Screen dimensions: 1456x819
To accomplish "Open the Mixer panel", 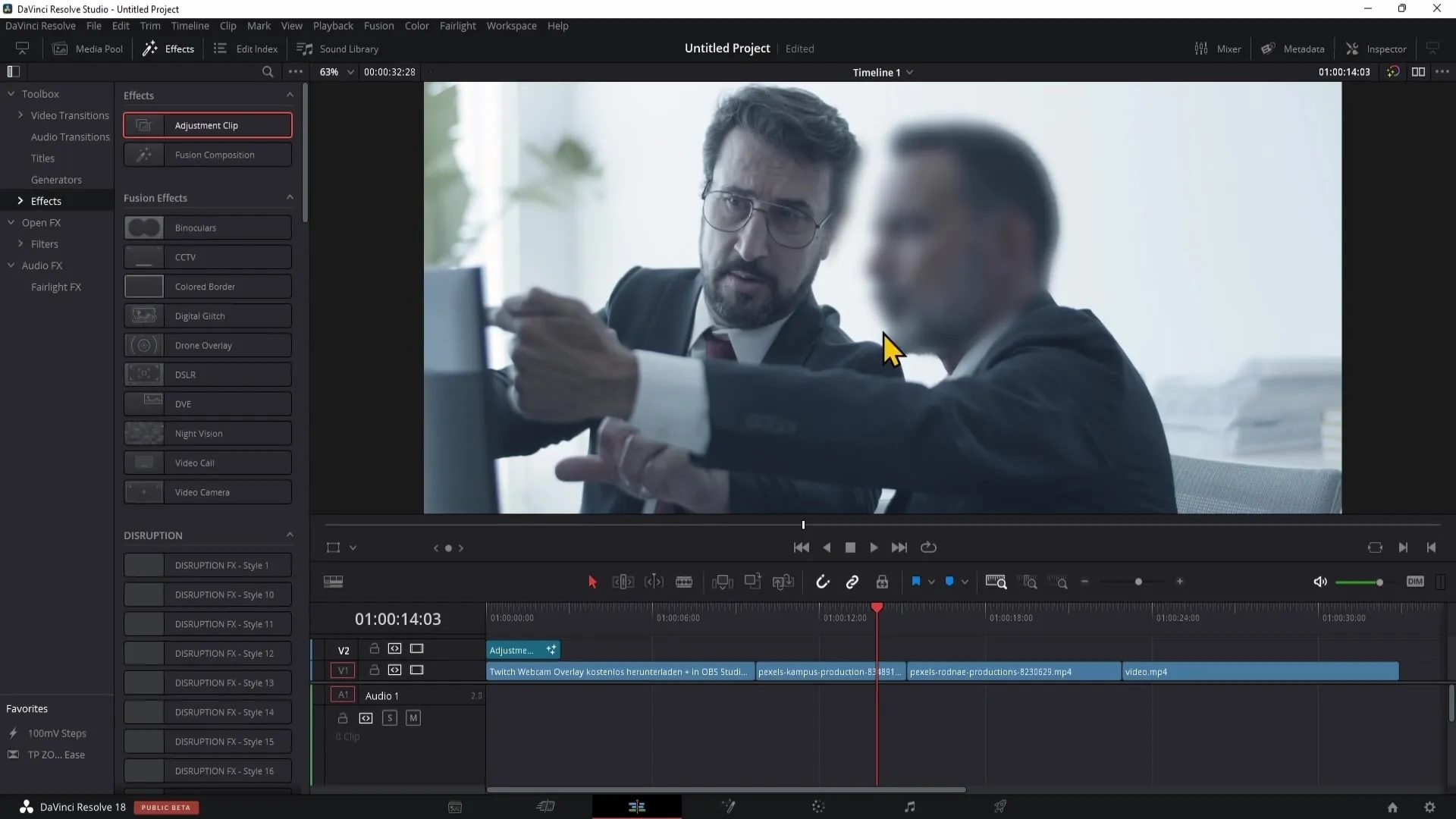I will pos(1218,49).
